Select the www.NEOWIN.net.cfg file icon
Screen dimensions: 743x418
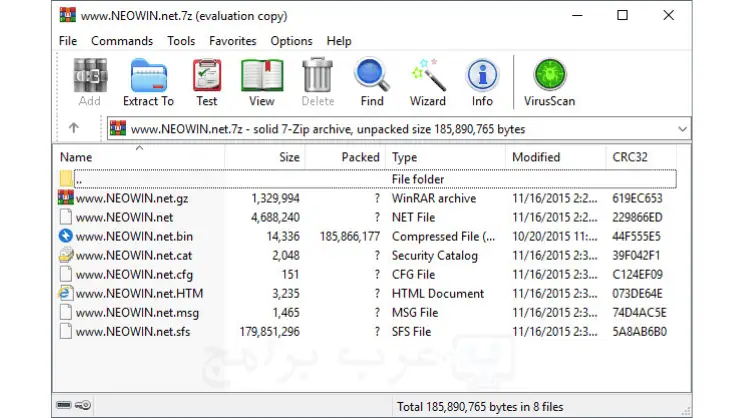[x=66, y=274]
